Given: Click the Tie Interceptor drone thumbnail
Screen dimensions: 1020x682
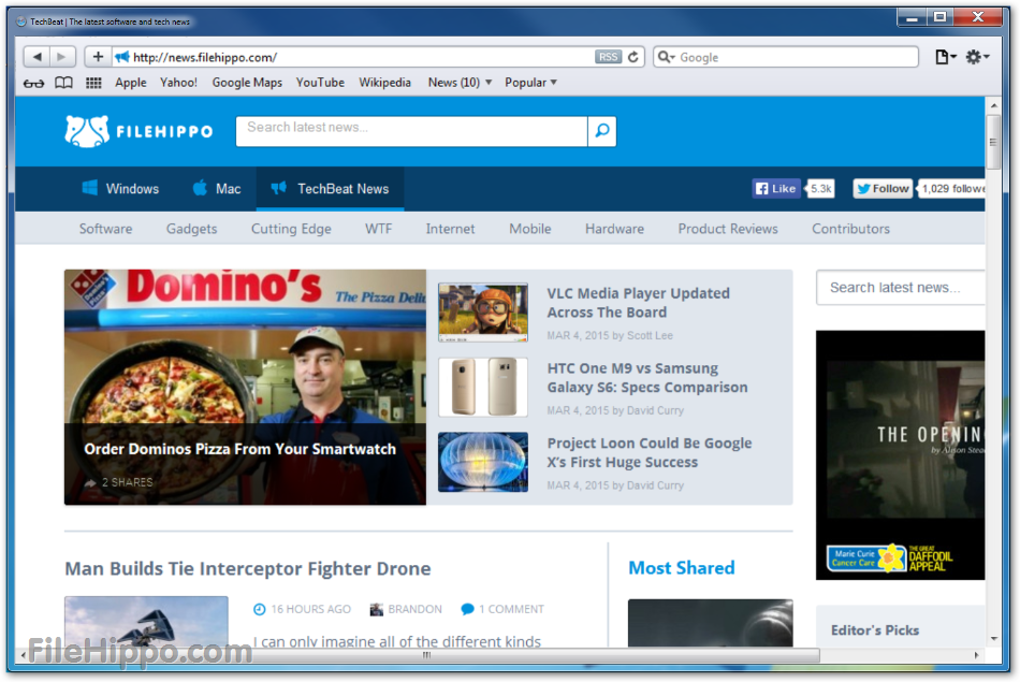Looking at the screenshot, I should click(146, 621).
